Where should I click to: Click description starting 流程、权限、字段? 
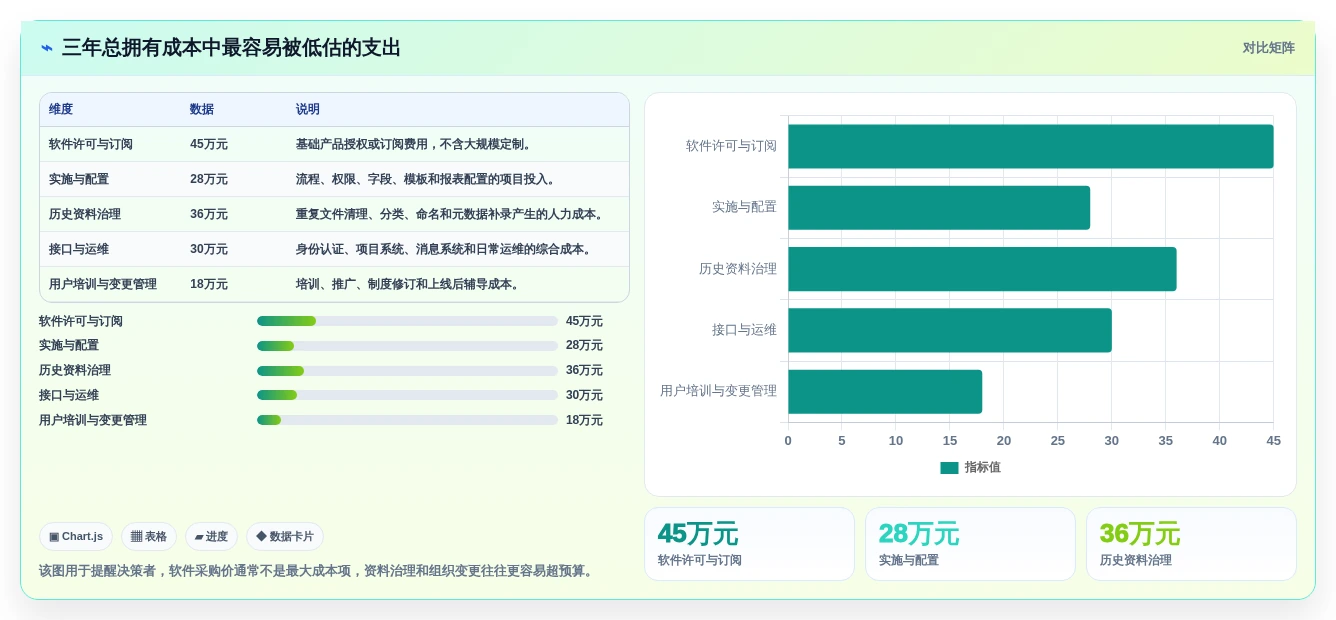(x=428, y=179)
